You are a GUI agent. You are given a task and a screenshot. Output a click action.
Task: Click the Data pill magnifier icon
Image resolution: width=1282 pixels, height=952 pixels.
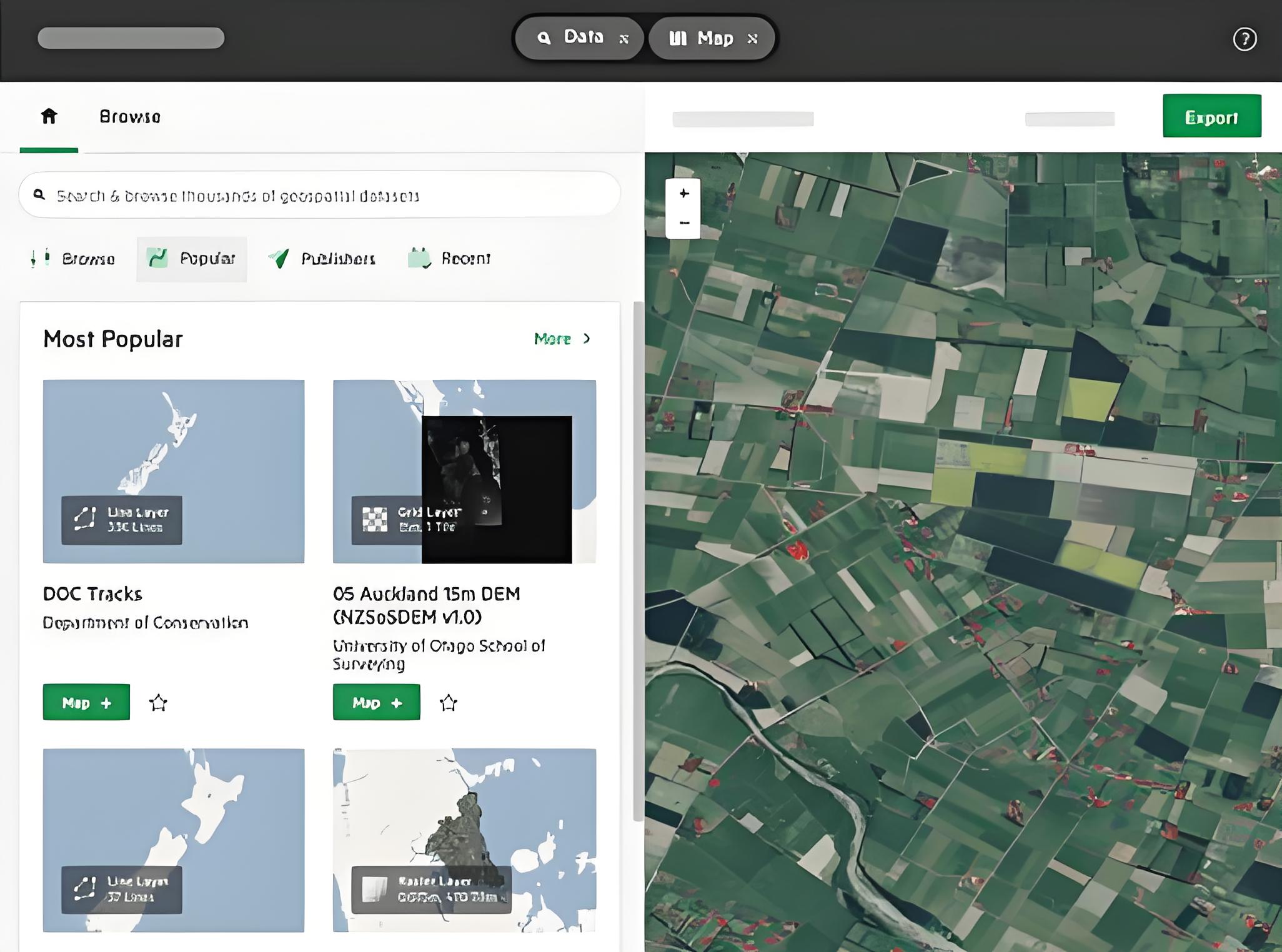point(544,38)
